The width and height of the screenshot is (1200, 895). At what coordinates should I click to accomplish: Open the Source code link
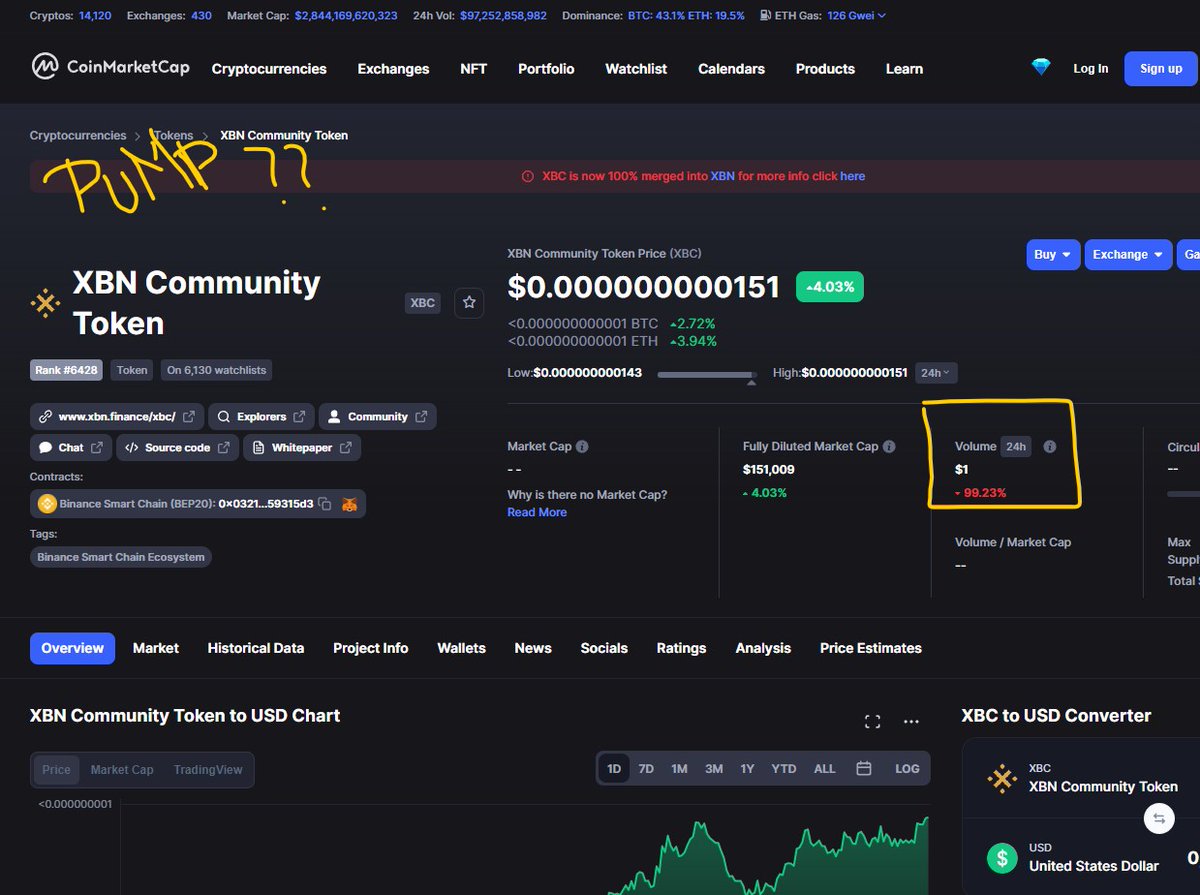[178, 447]
